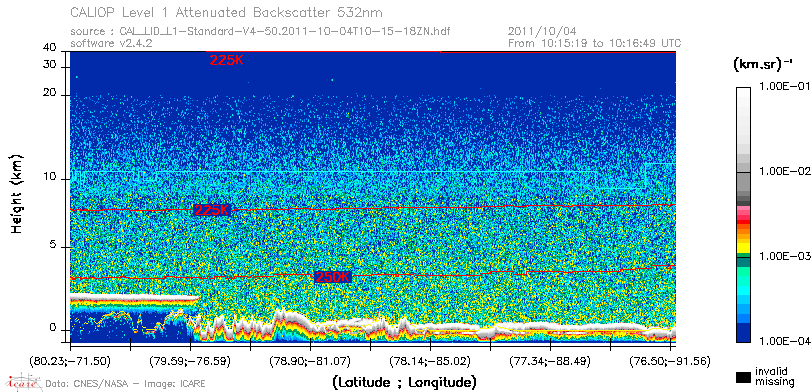The image size is (811, 392).
Task: Click the Height (km) axis label
Action: coord(17,193)
